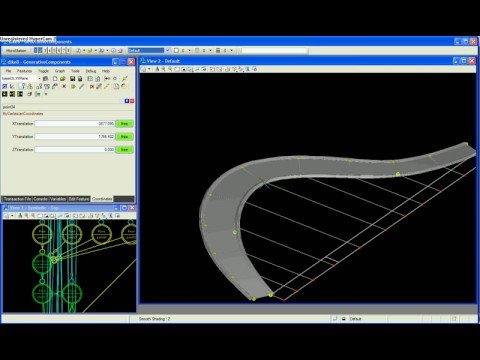Click Zoom Out icon in View 2 toolbar
Image resolution: width=480 pixels, height=360 pixels.
(170, 69)
